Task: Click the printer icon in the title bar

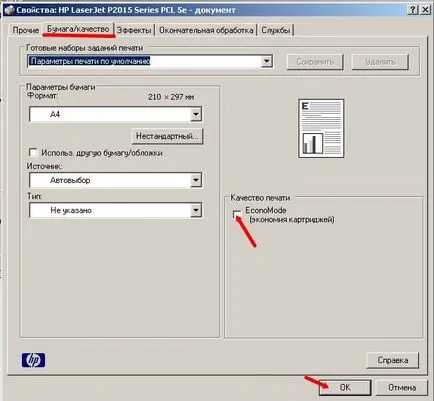Action: pyautogui.click(x=9, y=10)
